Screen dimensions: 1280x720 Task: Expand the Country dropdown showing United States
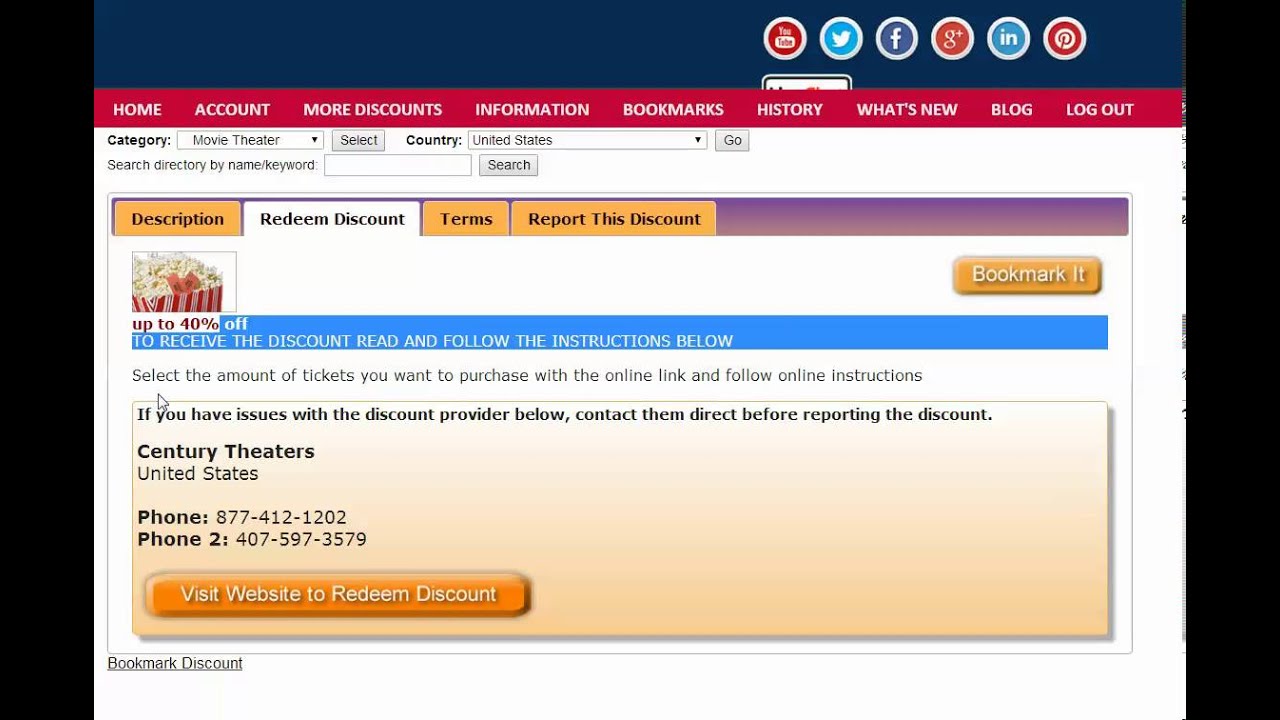click(x=587, y=140)
